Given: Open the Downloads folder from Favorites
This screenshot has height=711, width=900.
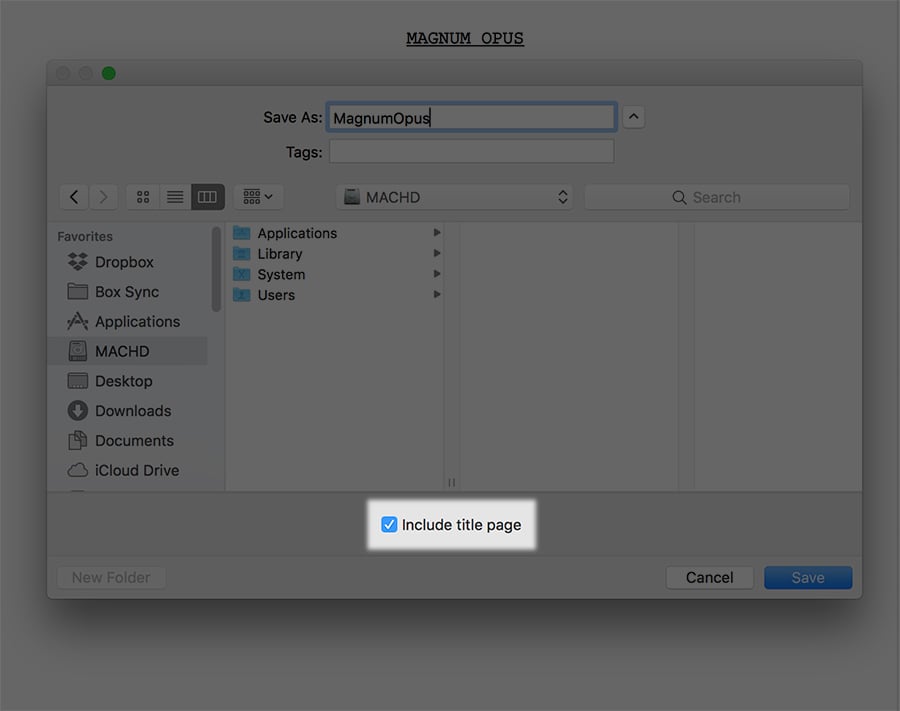Looking at the screenshot, I should pos(129,410).
